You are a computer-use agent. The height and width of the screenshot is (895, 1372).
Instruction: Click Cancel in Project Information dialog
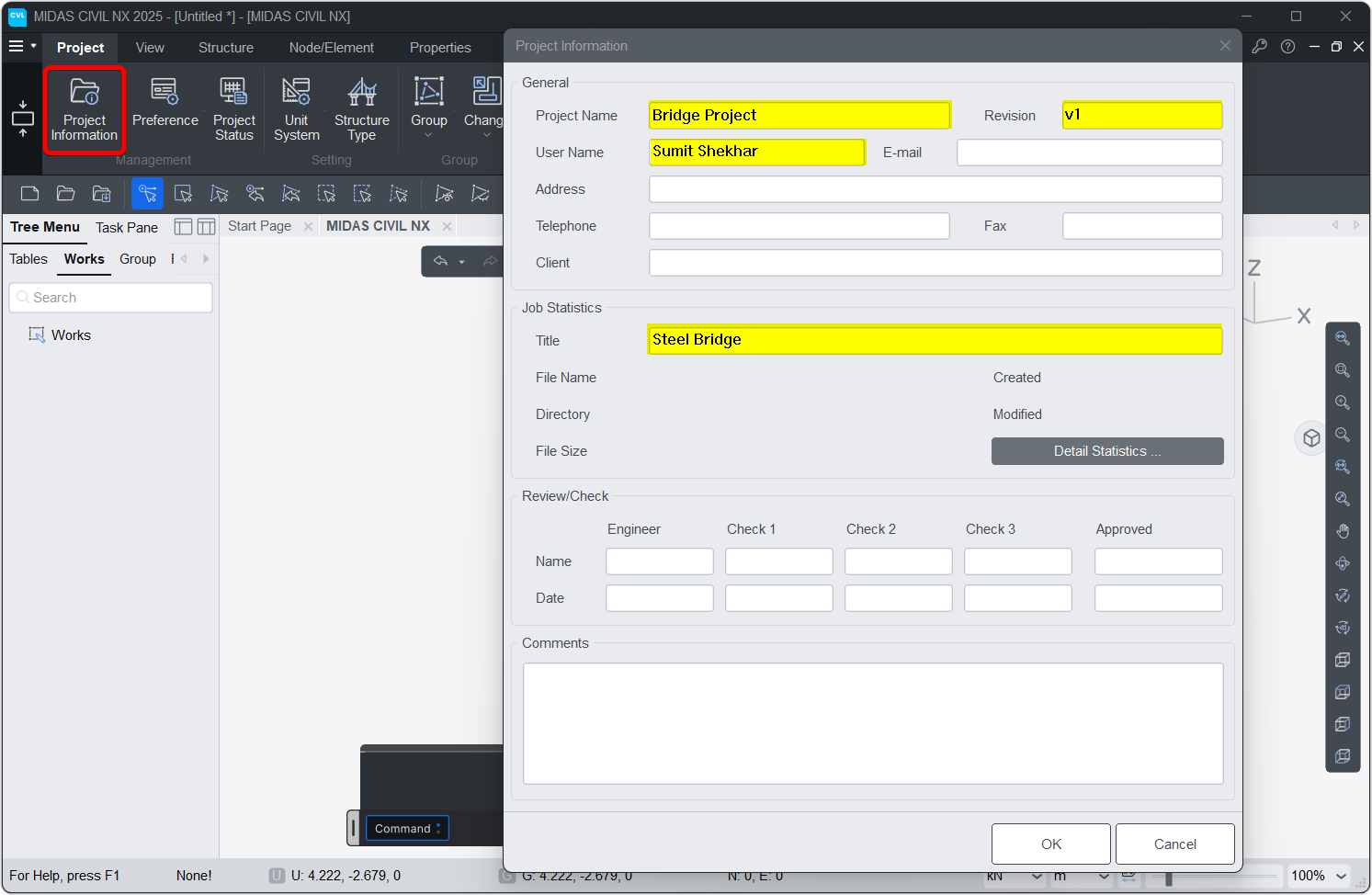click(1175, 844)
